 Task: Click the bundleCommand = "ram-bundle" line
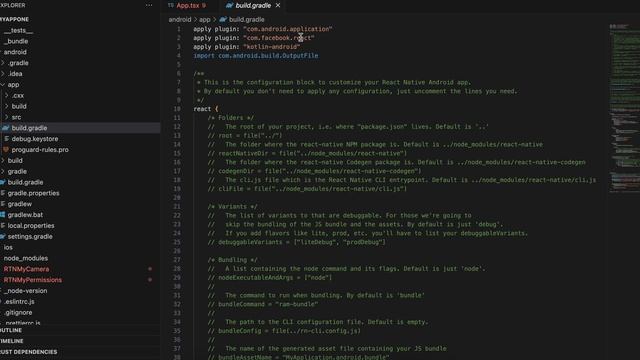click(263, 304)
